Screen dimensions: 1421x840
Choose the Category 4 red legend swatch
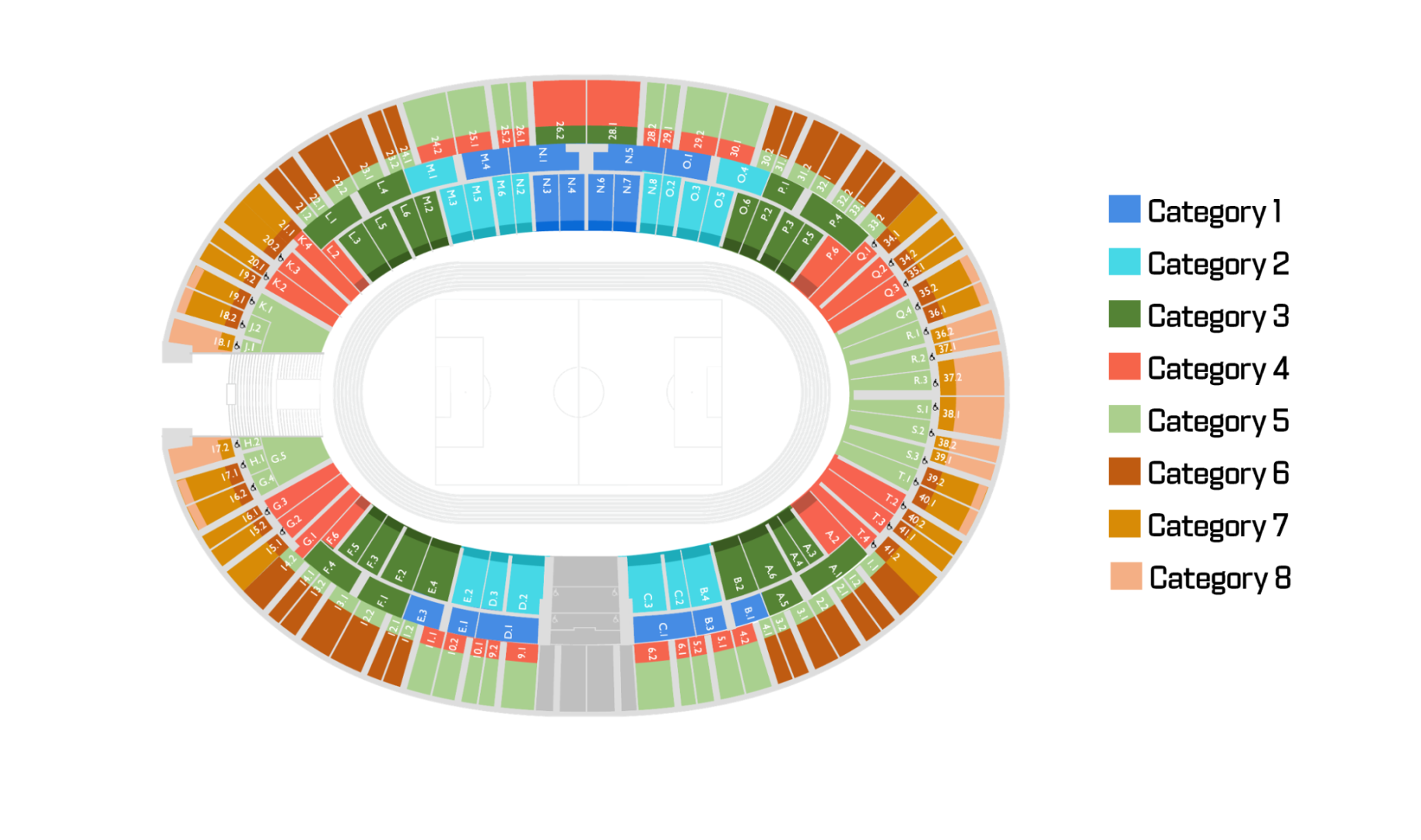(1124, 366)
